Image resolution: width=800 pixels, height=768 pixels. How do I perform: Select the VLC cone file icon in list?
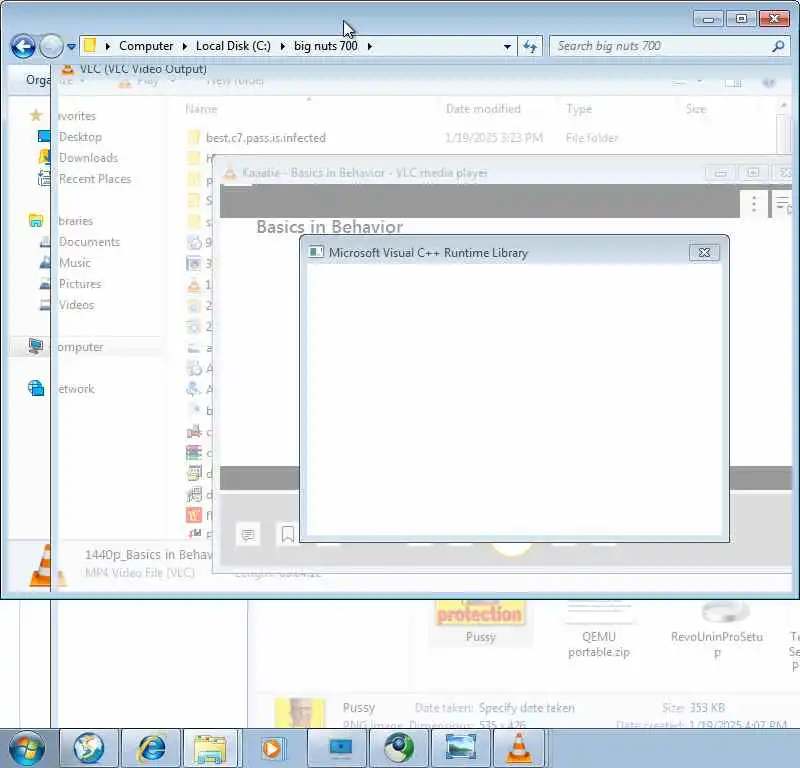tap(194, 285)
